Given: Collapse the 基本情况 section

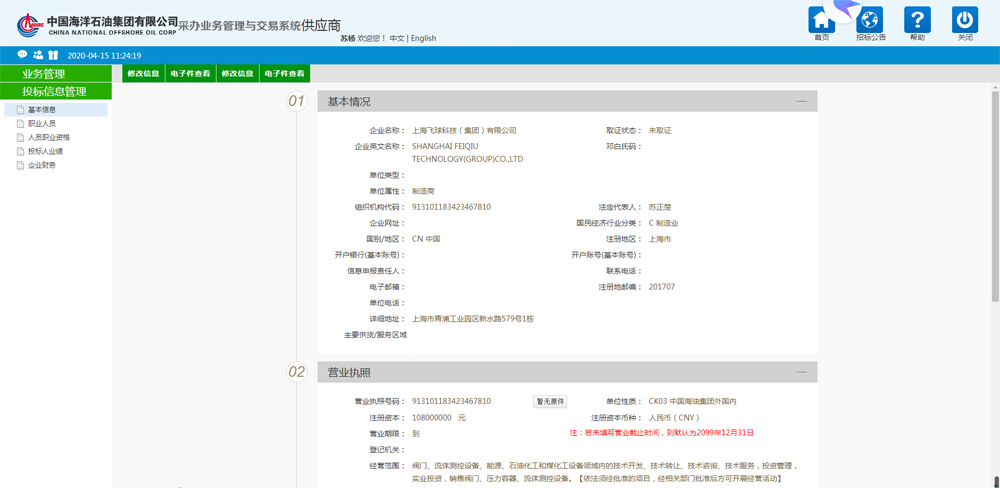Looking at the screenshot, I should click(801, 101).
